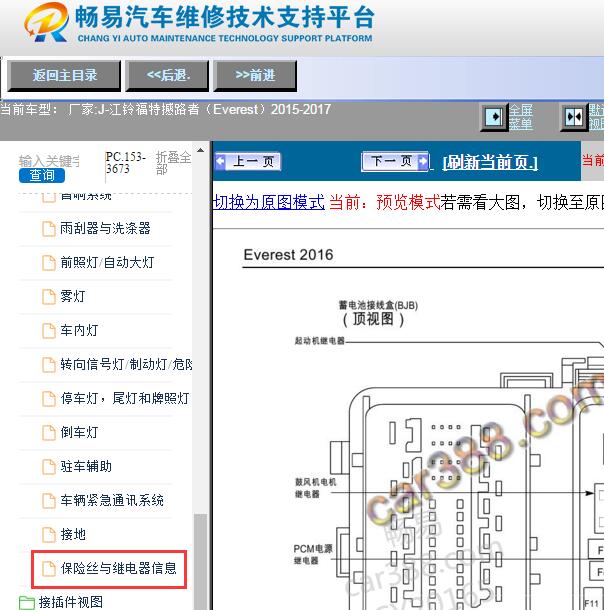Image resolution: width=604 pixels, height=610 pixels.
Task: Click page icon beside 雨刮器与洗涤器
Action: (x=49, y=229)
